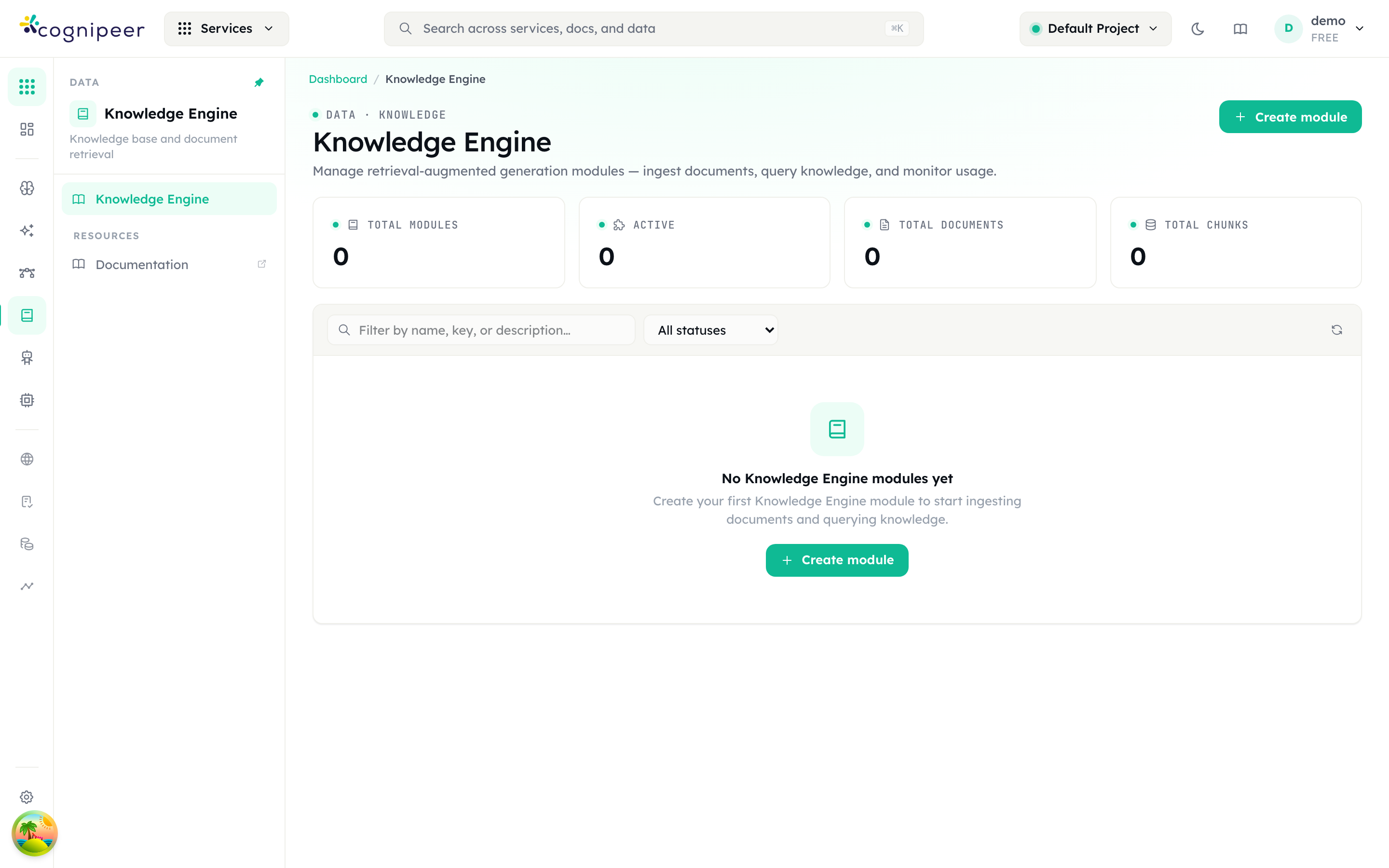
Task: Toggle dark mode with the moon icon
Action: 1198,29
